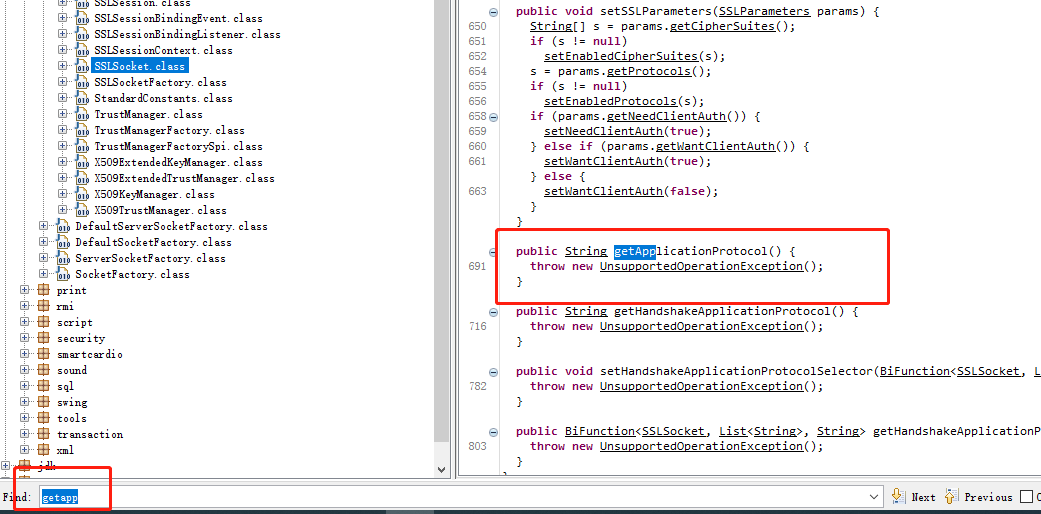Click the smartcardio package icon
The image size is (1041, 514).
[44, 354]
